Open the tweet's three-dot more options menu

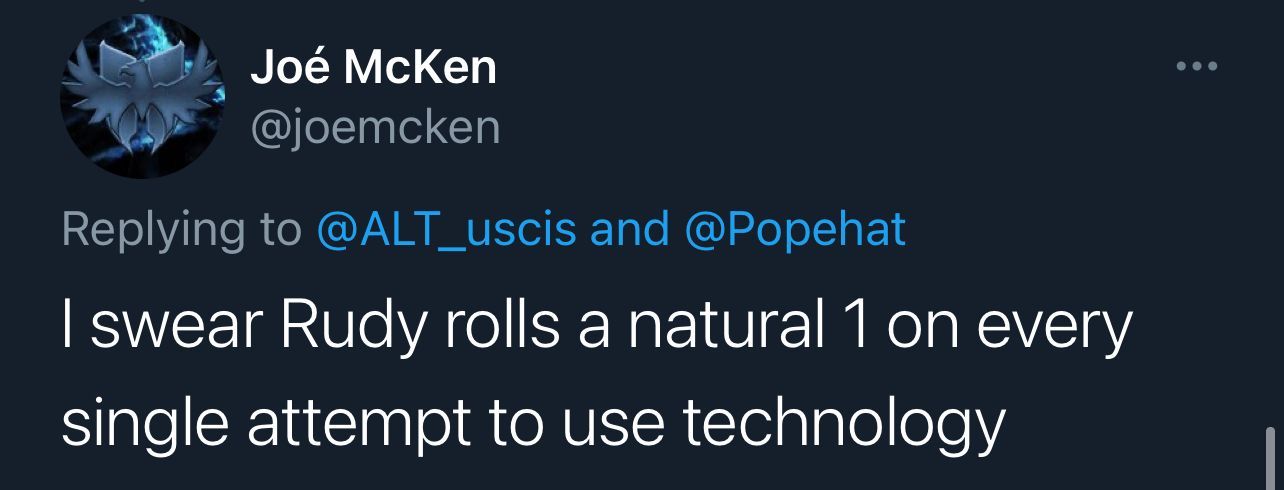coord(1196,67)
